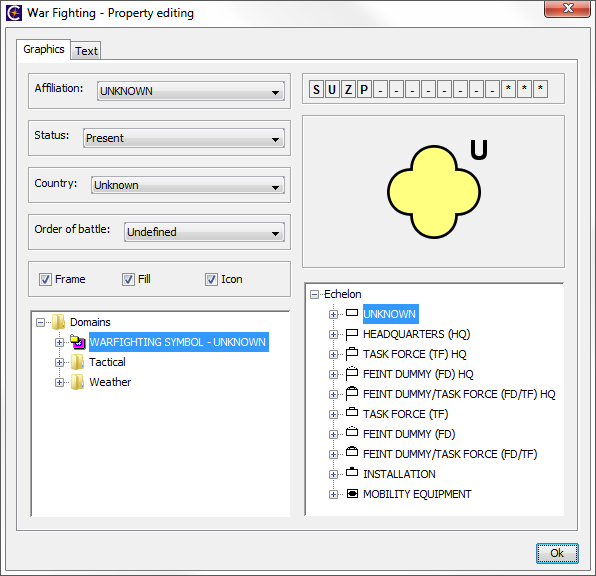This screenshot has width=596, height=576.
Task: Select the Weather tree item label
Action: (110, 382)
